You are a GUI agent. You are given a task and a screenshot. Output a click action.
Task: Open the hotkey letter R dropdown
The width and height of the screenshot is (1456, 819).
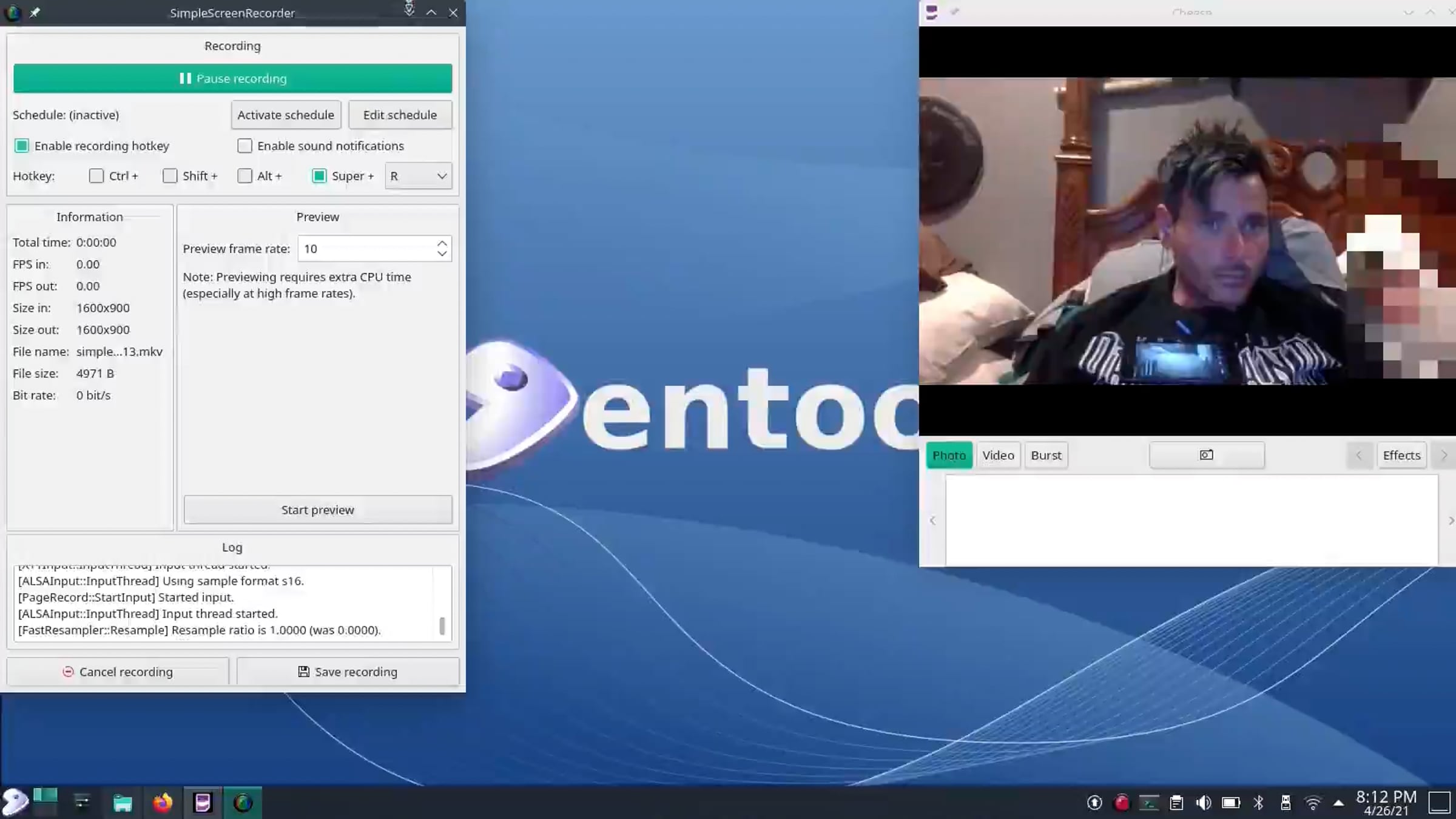418,176
